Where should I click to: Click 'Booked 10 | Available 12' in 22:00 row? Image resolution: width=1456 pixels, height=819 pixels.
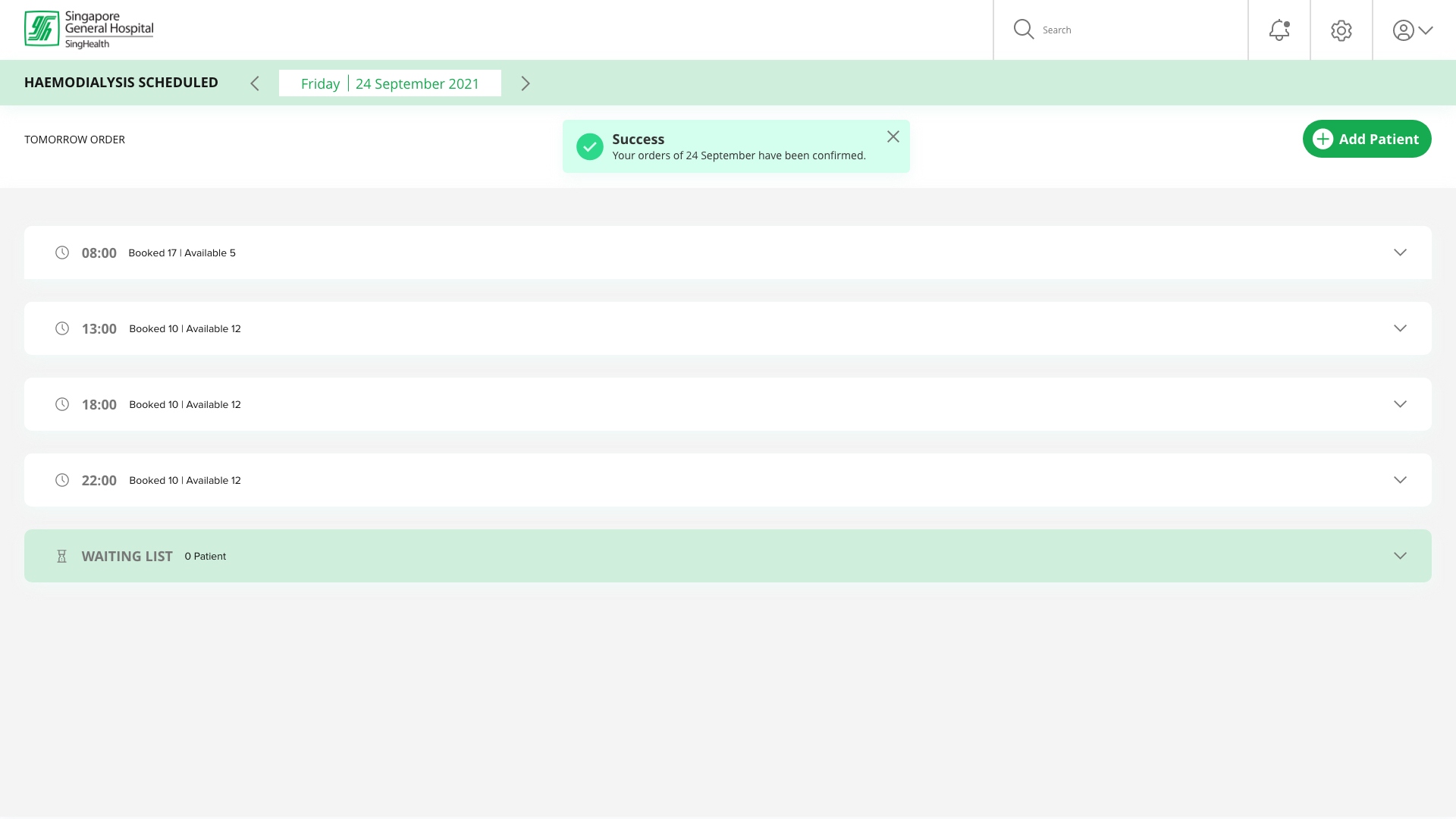[185, 481]
